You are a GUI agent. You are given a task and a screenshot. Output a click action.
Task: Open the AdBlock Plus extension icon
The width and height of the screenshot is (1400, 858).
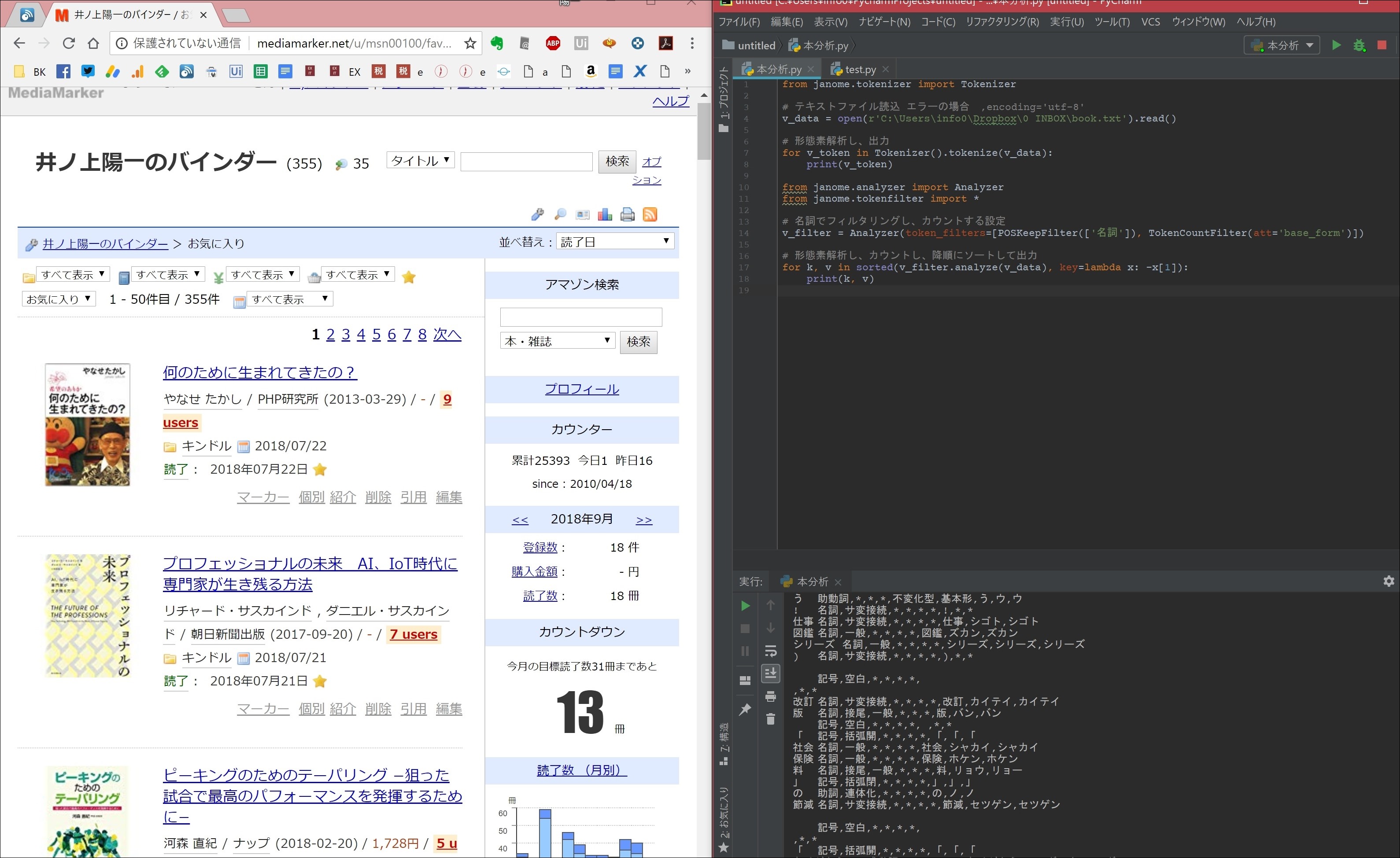pos(553,43)
